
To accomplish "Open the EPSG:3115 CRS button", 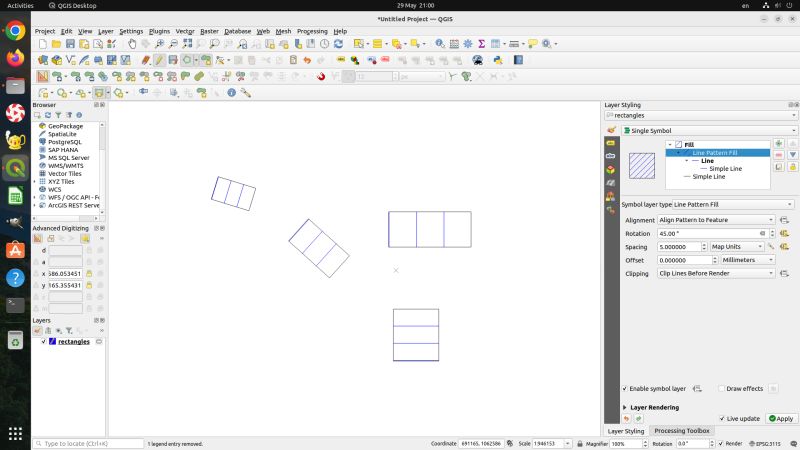I will tap(765, 444).
